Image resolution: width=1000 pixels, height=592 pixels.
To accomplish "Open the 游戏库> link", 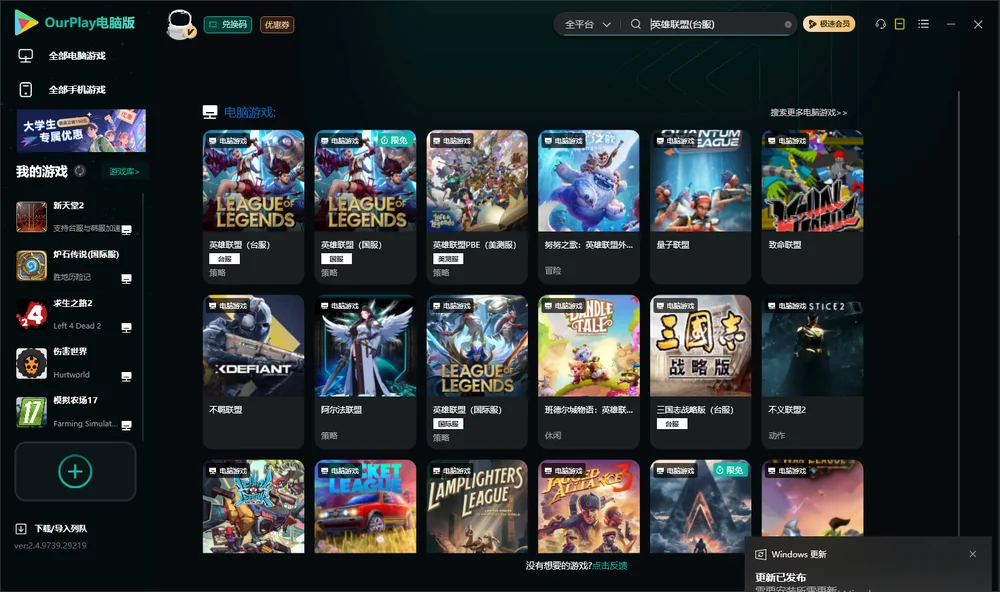I will [124, 172].
